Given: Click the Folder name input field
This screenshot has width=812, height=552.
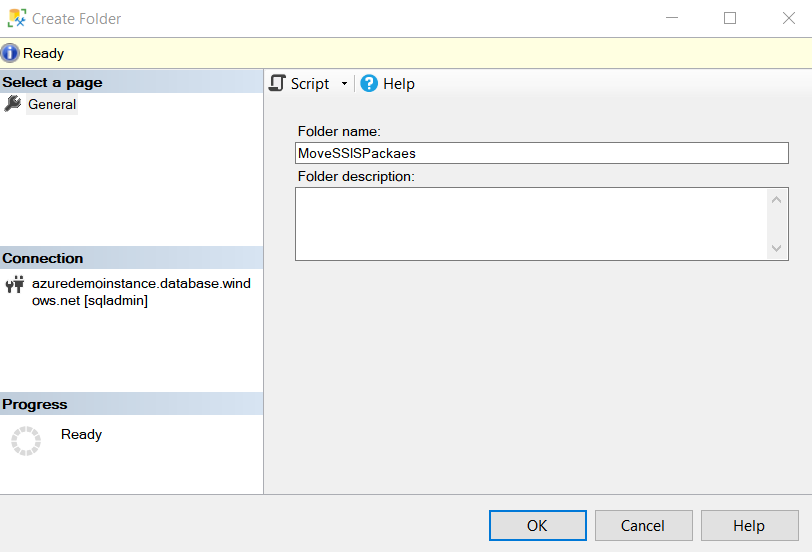Looking at the screenshot, I should 541,153.
